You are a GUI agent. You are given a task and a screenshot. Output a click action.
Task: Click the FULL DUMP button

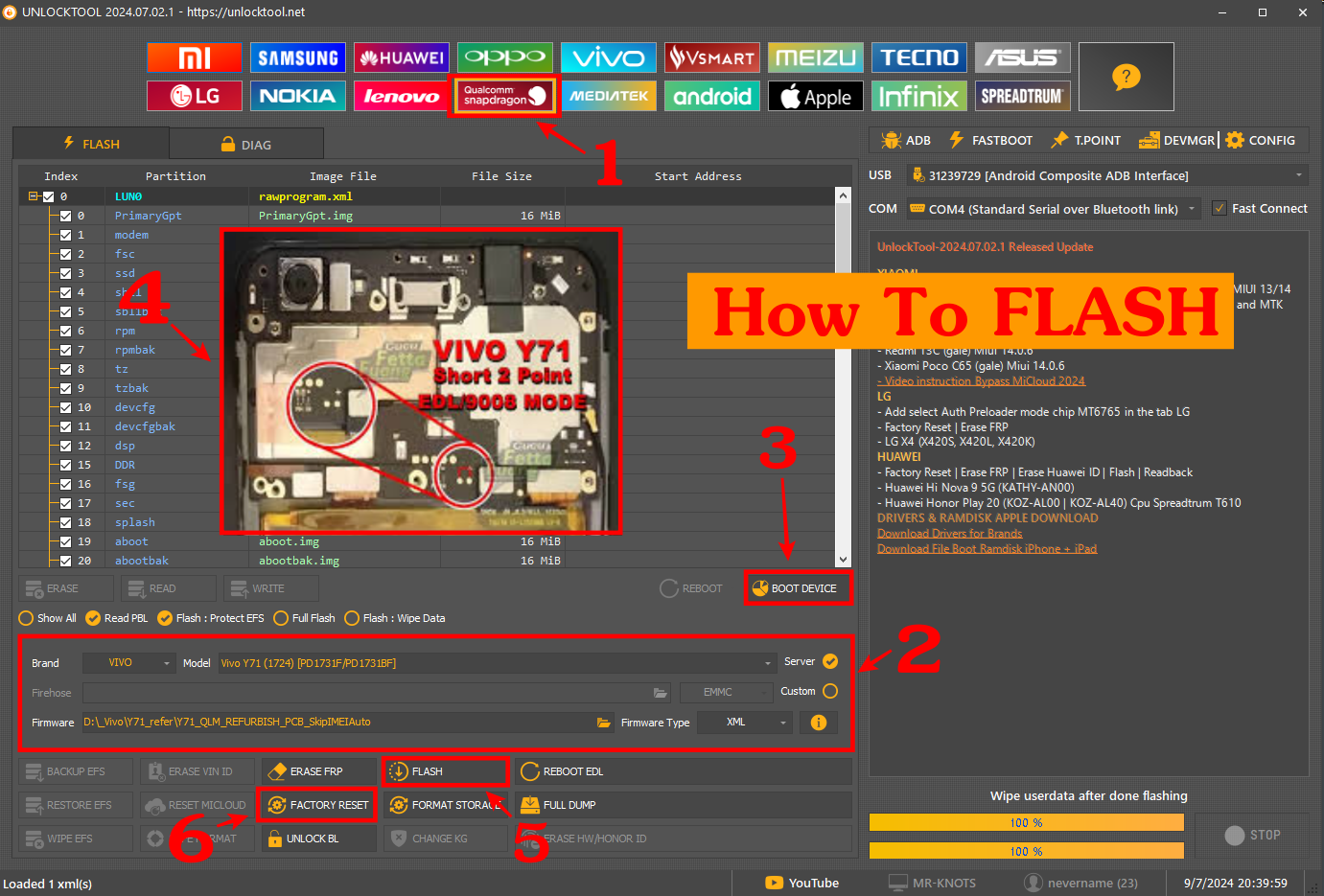(x=683, y=805)
